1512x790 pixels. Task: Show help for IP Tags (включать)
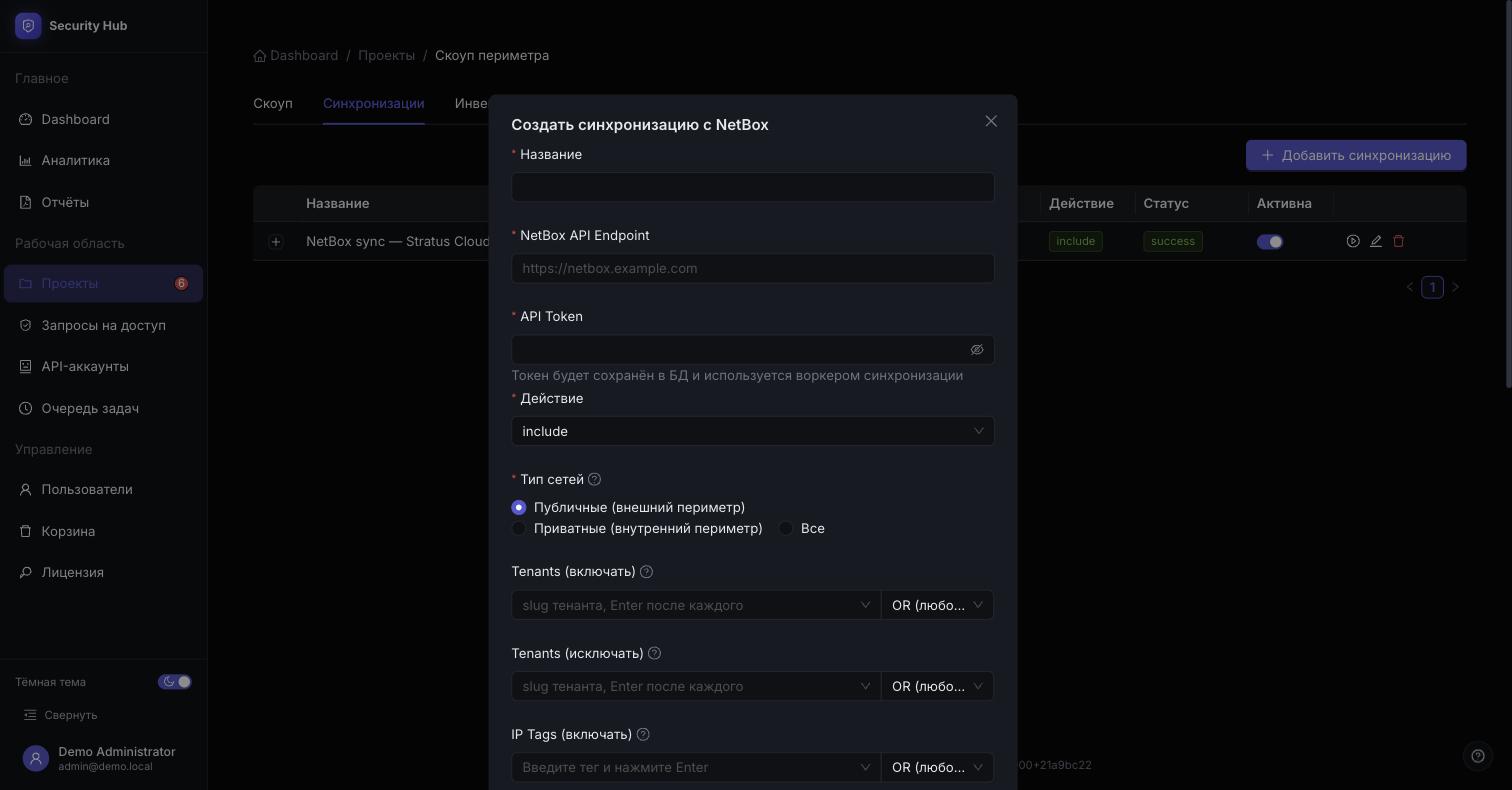click(643, 734)
